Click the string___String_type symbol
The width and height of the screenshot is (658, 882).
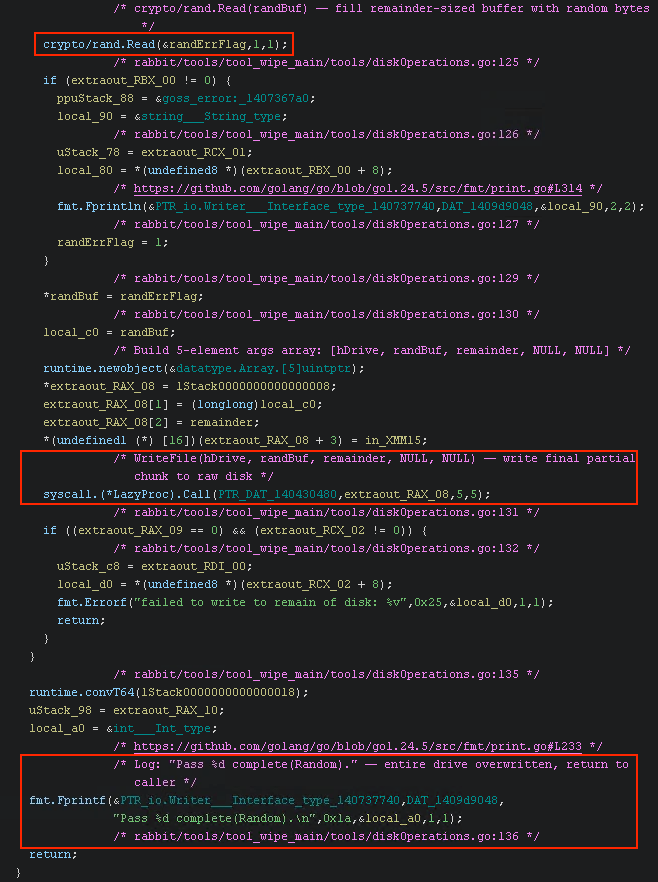[x=211, y=116]
